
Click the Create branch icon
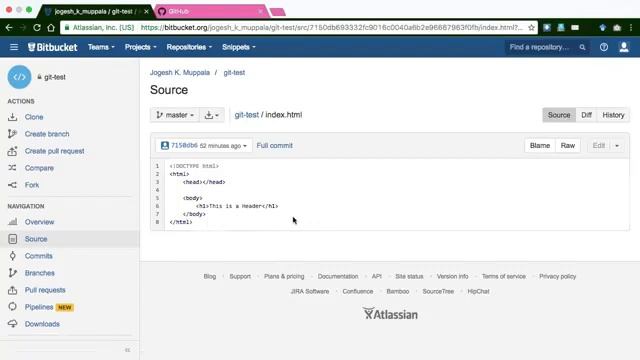[13, 134]
